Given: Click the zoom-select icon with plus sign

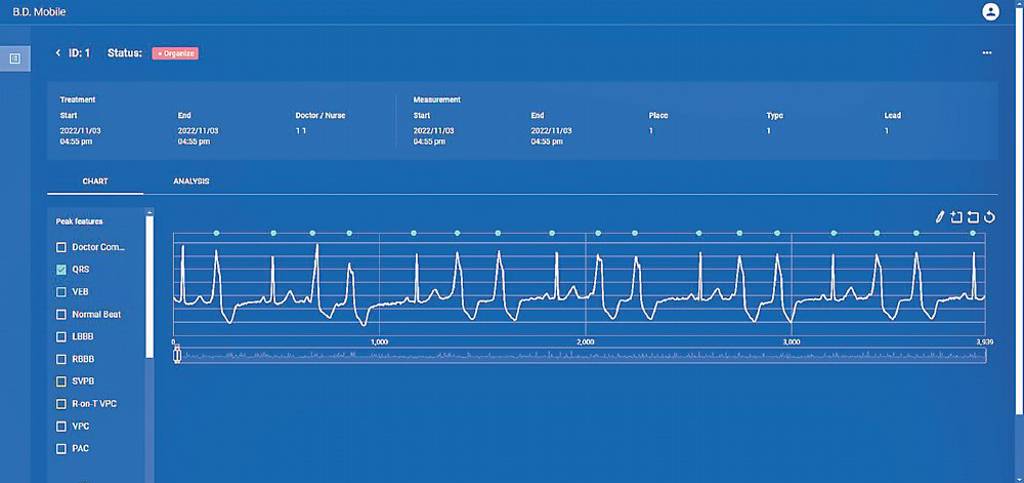Looking at the screenshot, I should click(x=956, y=217).
